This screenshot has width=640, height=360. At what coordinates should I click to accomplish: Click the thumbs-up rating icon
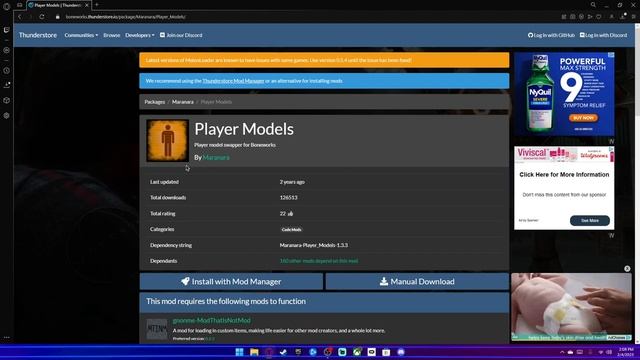coord(290,213)
